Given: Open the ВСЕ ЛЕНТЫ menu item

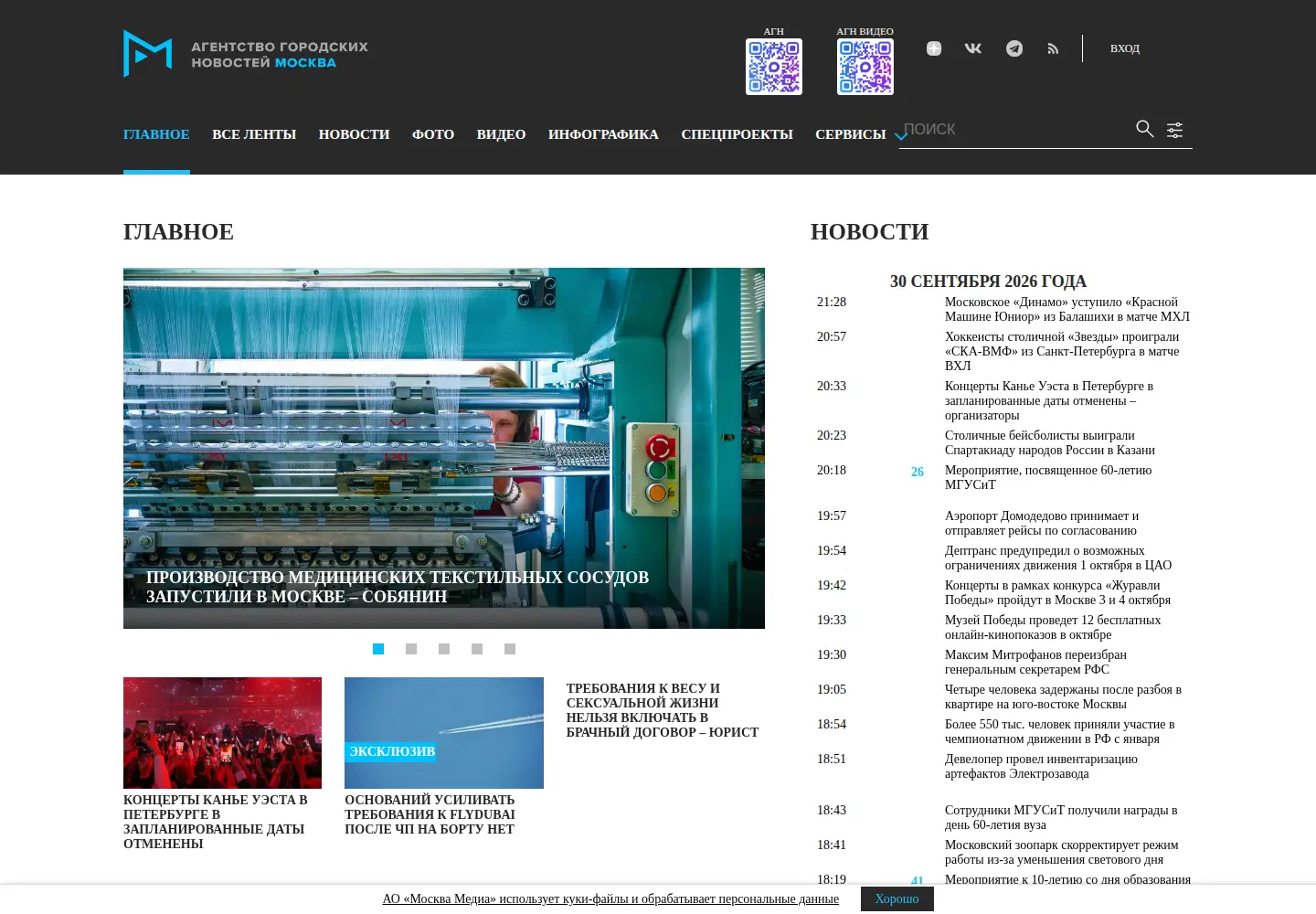Looking at the screenshot, I should pos(254,134).
